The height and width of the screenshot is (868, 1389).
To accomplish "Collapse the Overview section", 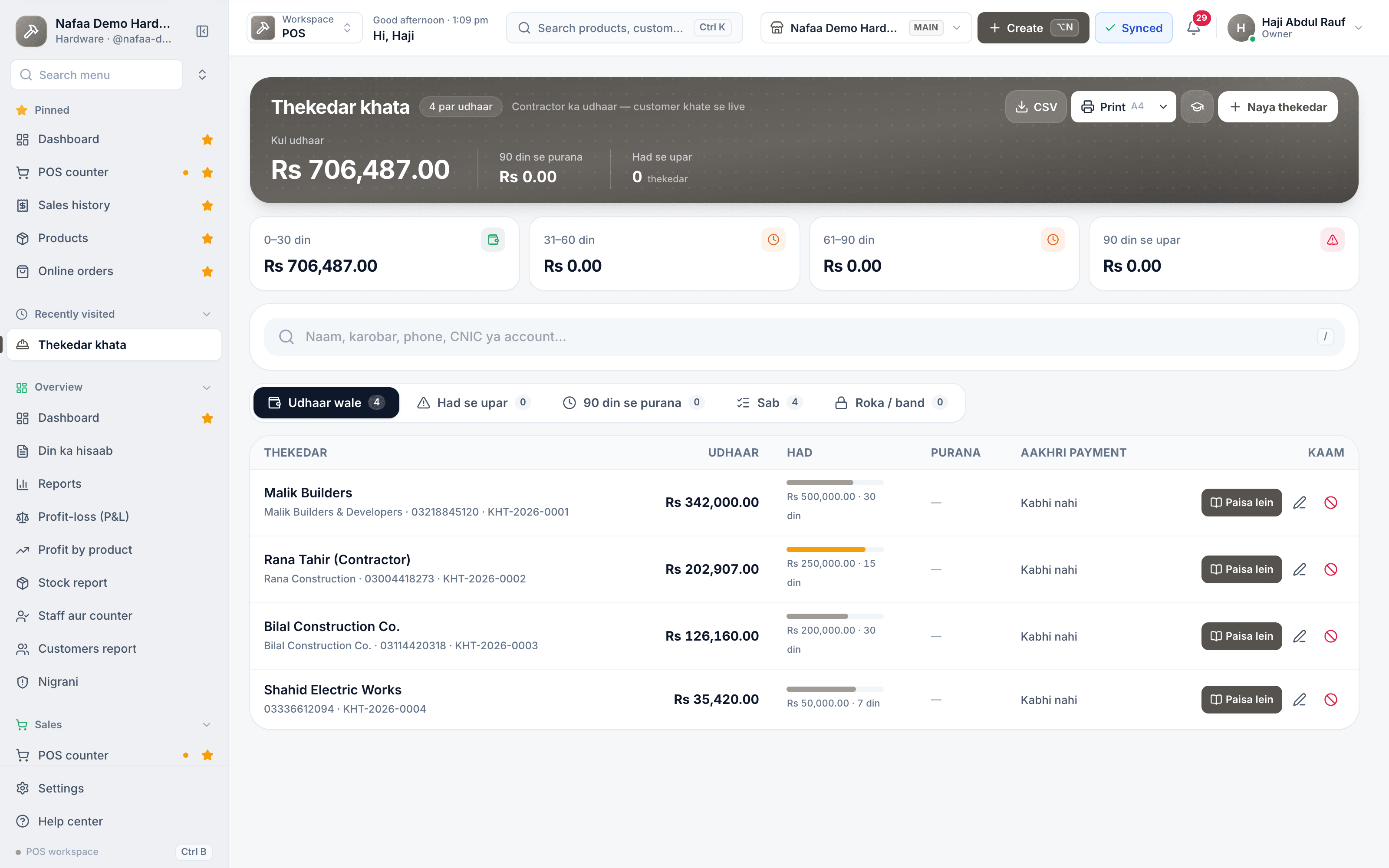I will (207, 388).
